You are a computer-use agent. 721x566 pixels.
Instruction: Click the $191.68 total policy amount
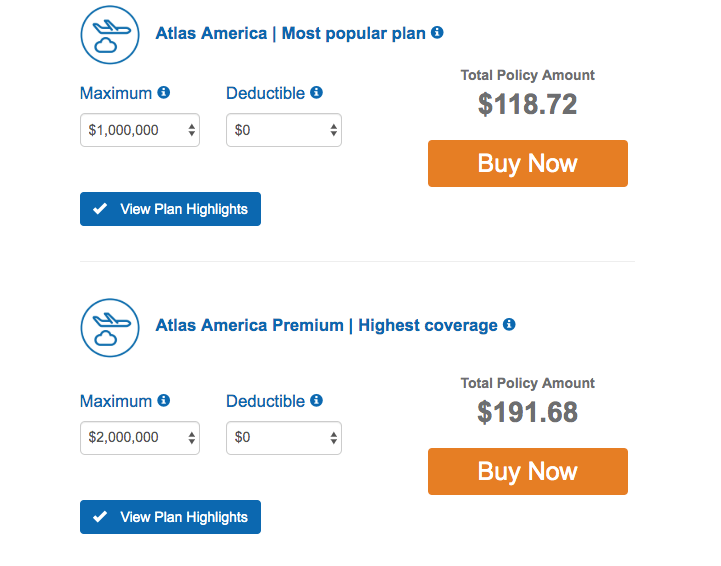pyautogui.click(x=527, y=412)
